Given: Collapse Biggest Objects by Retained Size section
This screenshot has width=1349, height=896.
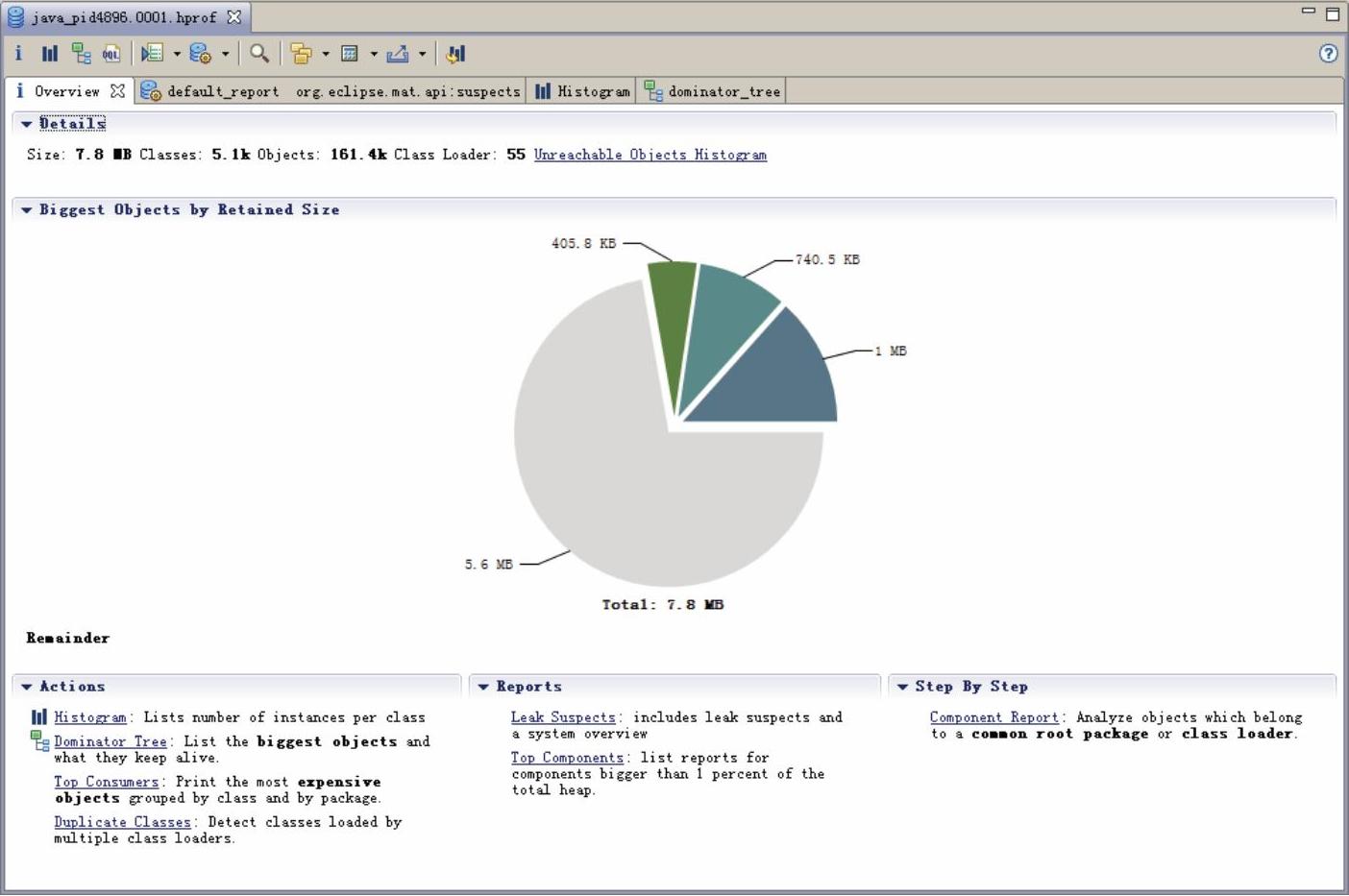Looking at the screenshot, I should coord(27,209).
